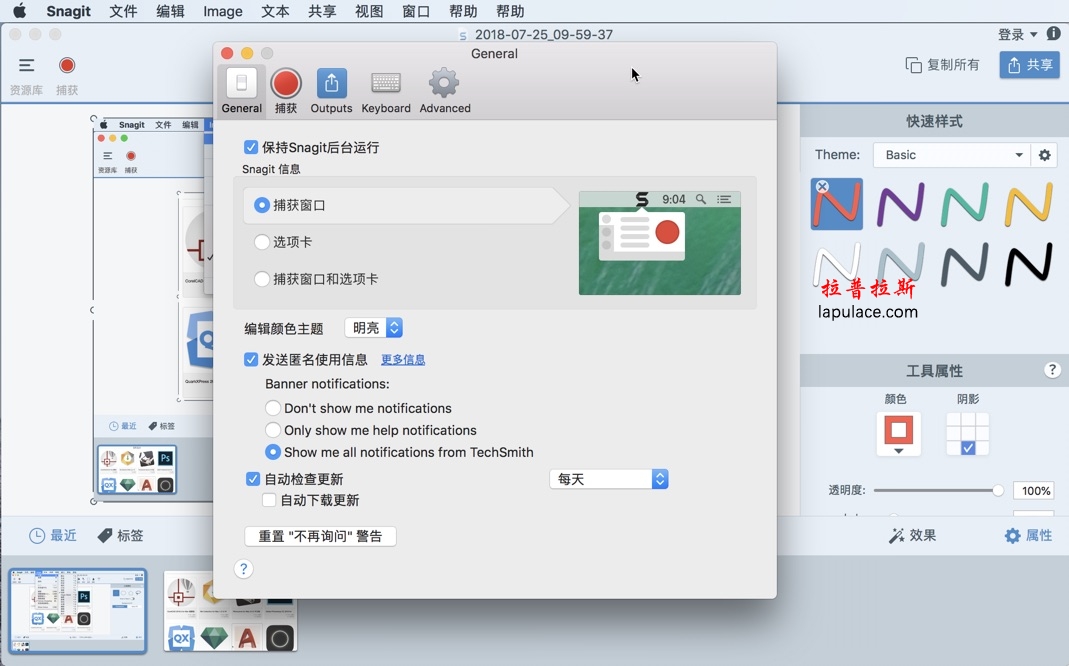The image size is (1069, 666).
Task: Select the red N quick style
Action: (x=837, y=204)
